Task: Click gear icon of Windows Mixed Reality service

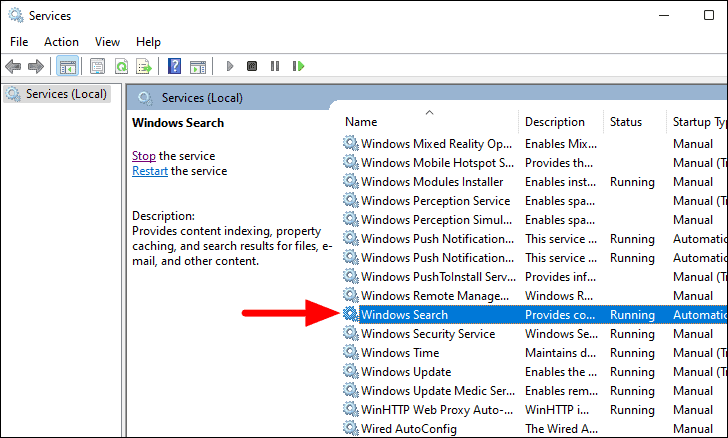Action: click(x=351, y=143)
